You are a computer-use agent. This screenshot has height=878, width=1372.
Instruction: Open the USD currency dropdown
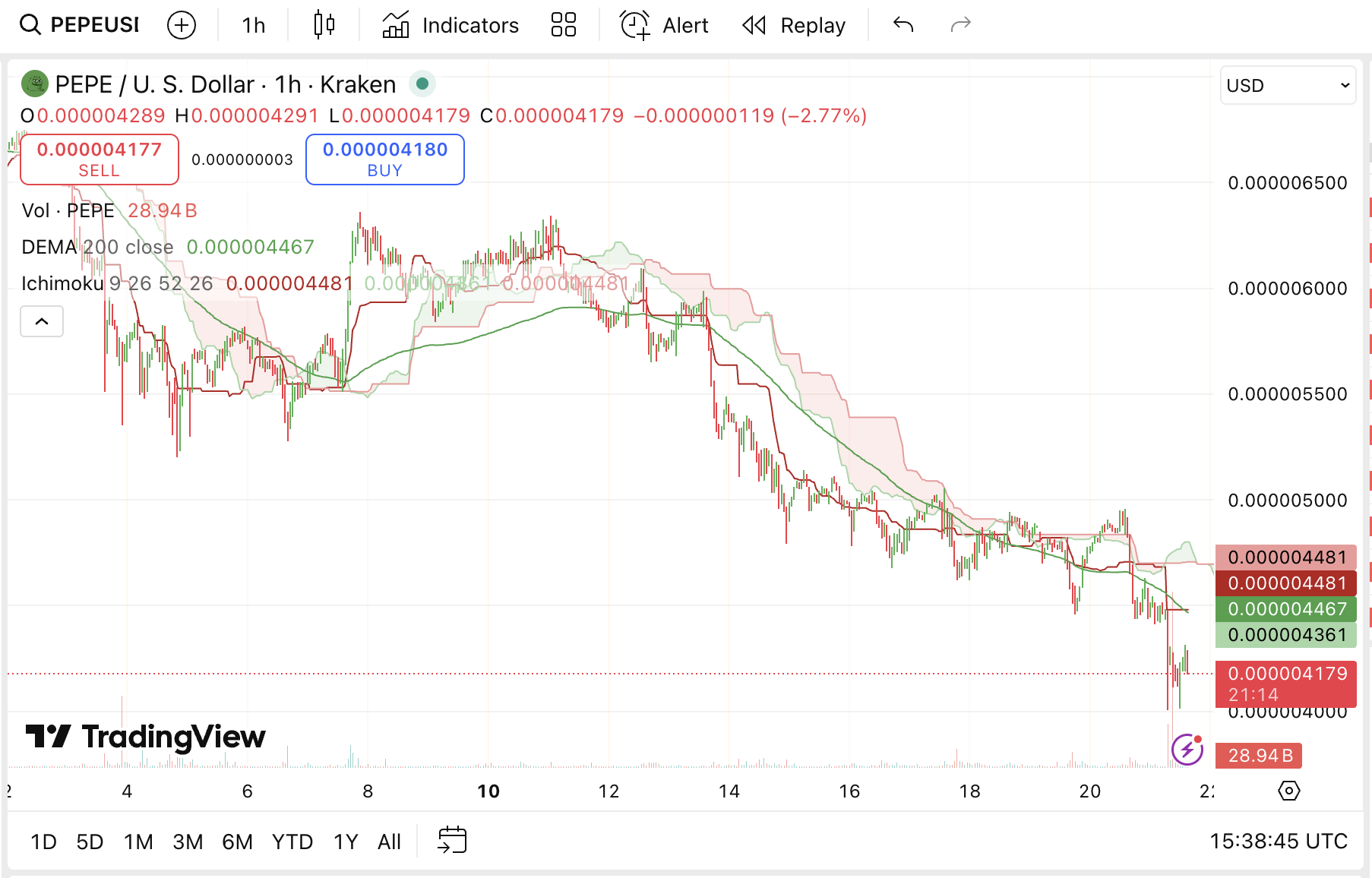1288,85
